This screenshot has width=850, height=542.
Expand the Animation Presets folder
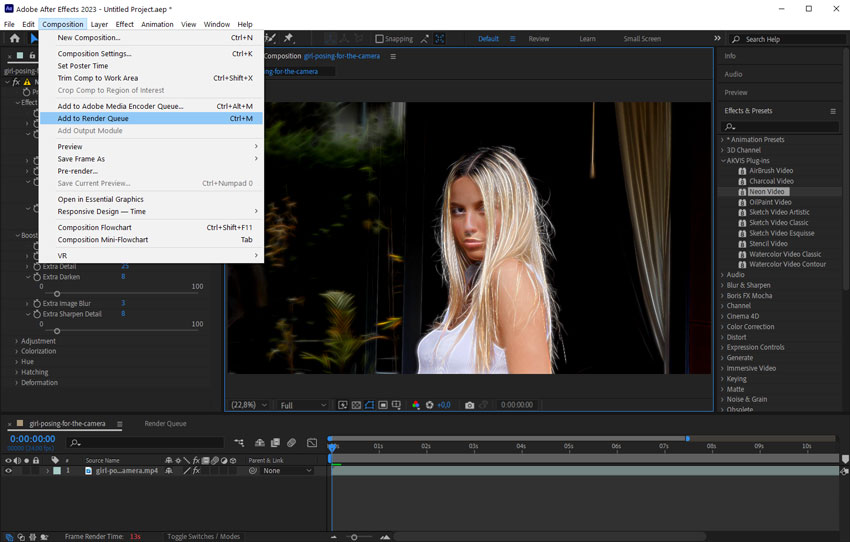723,140
